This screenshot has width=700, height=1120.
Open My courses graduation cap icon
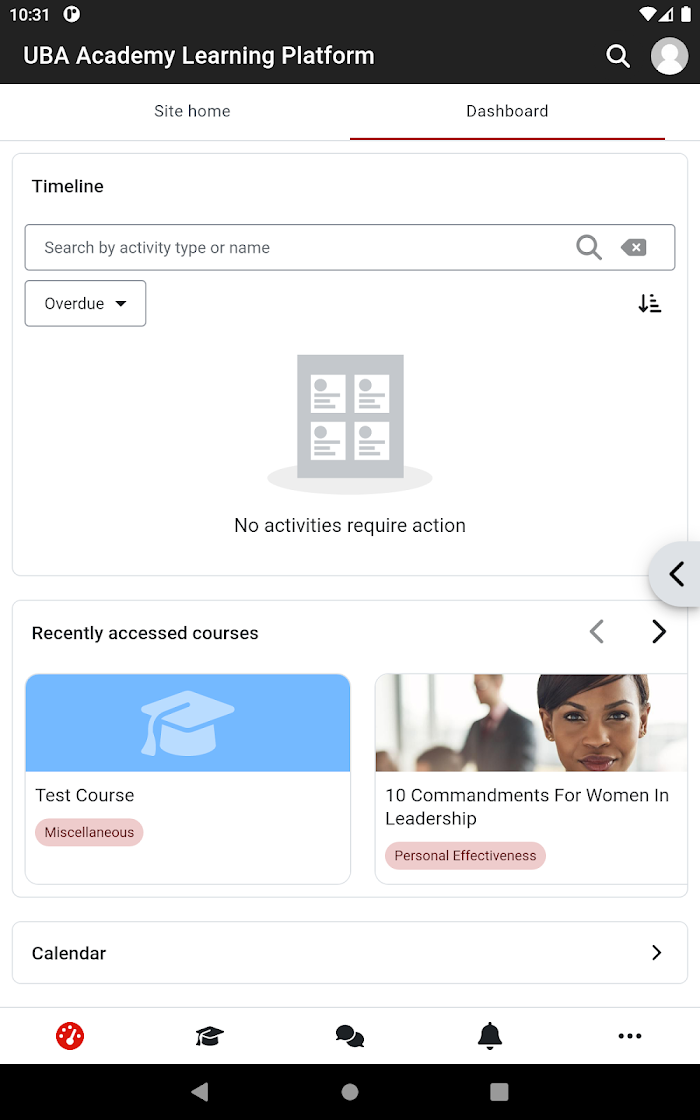[210, 1036]
